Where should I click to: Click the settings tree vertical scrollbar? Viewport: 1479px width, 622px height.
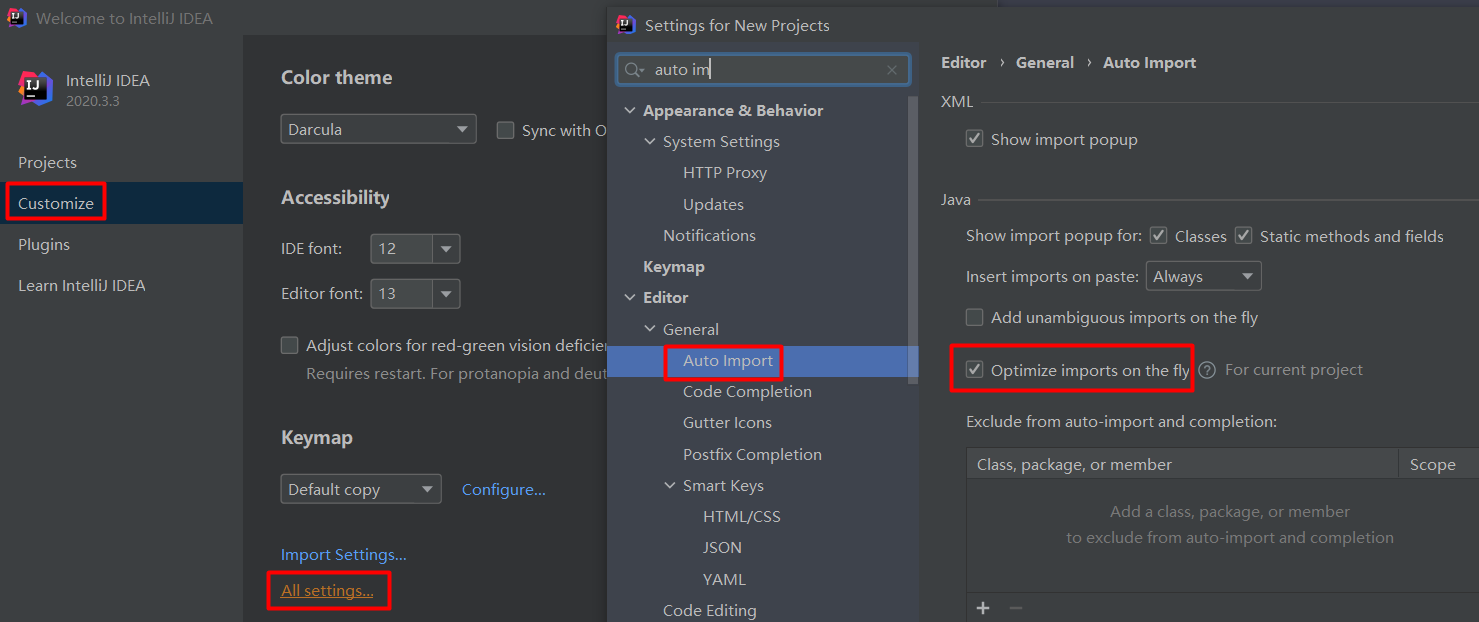coord(913,240)
